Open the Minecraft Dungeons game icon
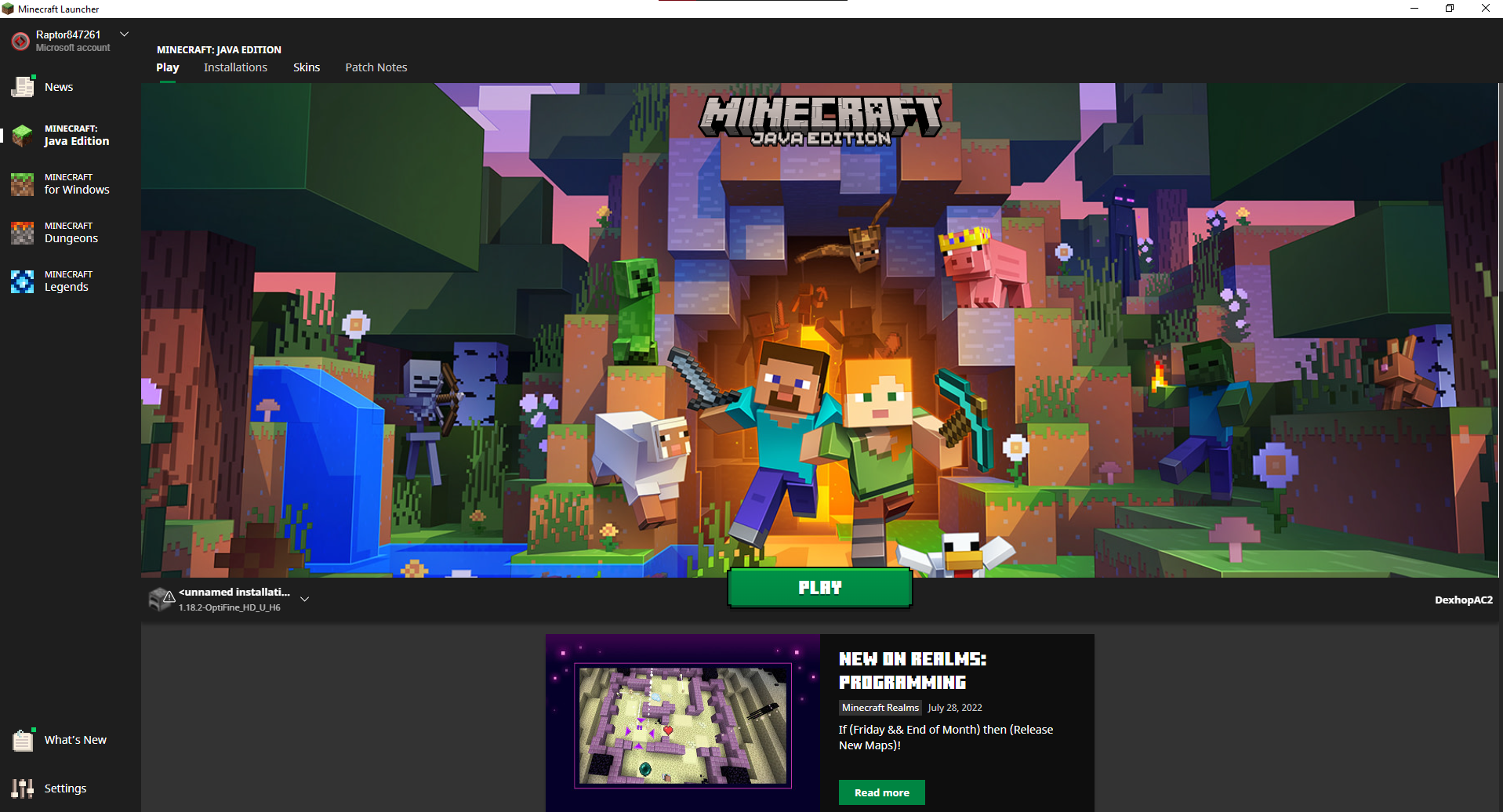 pos(23,233)
